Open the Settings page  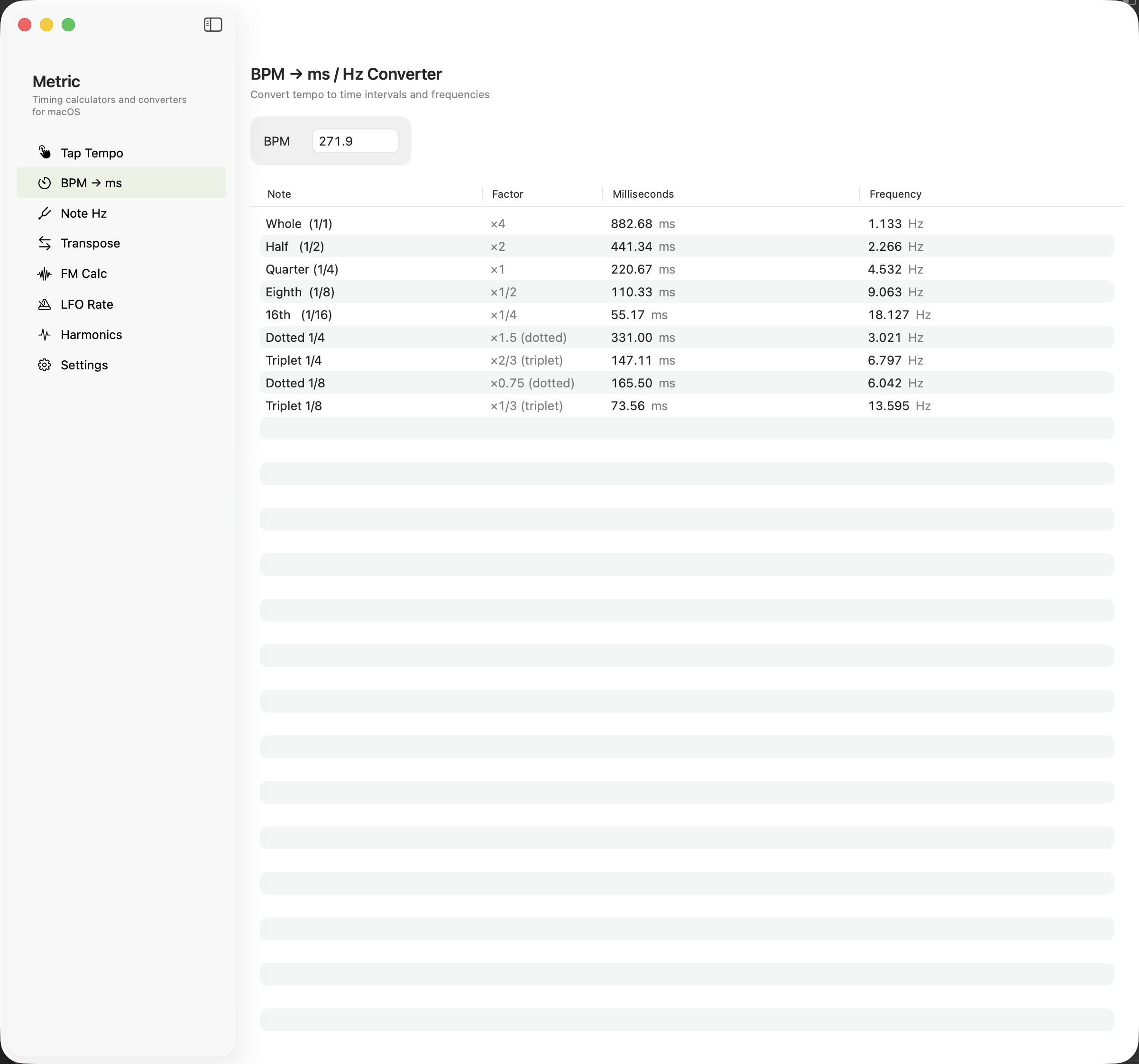(84, 365)
